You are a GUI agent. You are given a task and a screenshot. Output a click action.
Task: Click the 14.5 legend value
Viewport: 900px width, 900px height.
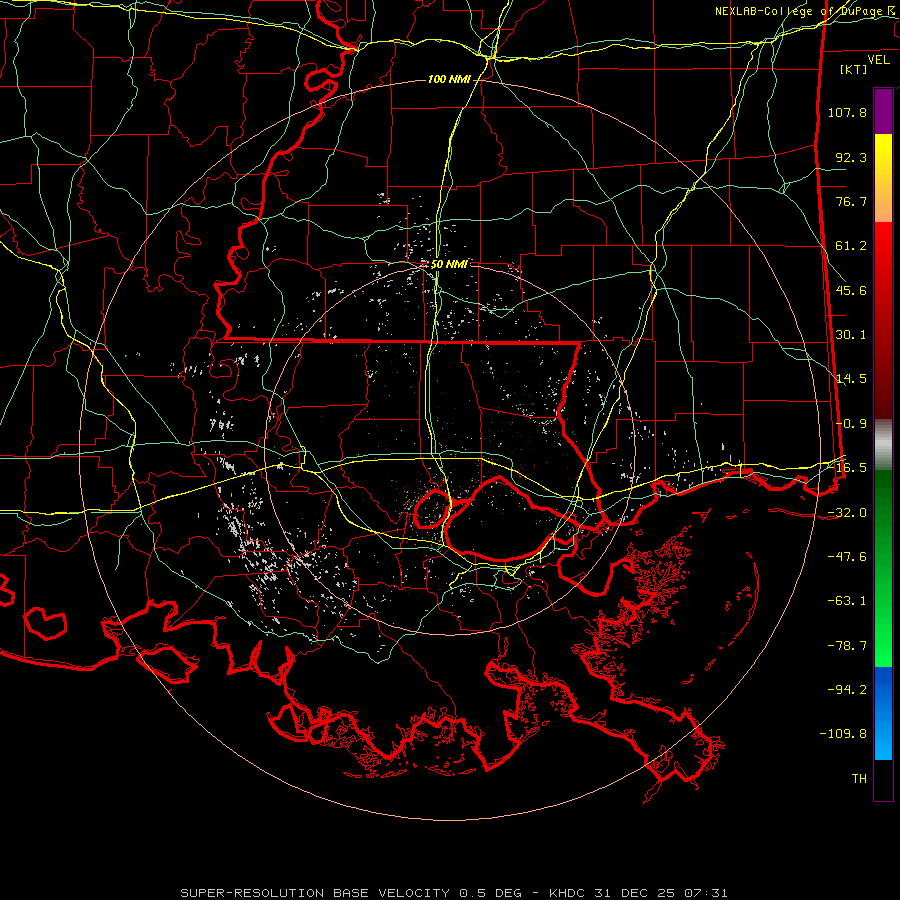pos(851,379)
